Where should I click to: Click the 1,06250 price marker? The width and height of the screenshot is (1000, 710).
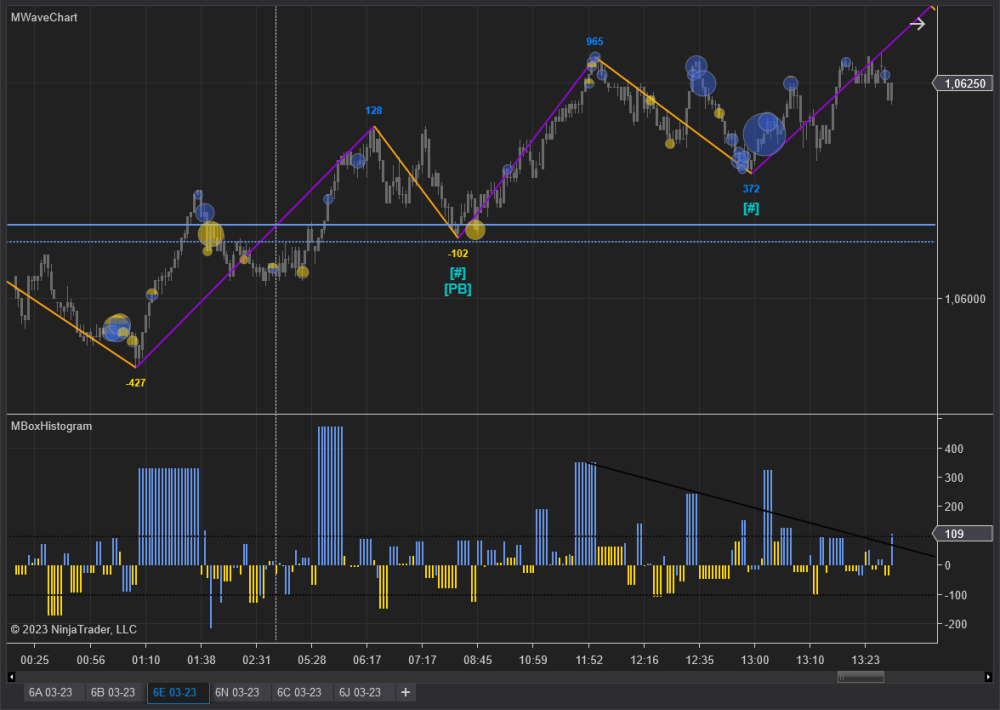click(x=964, y=84)
